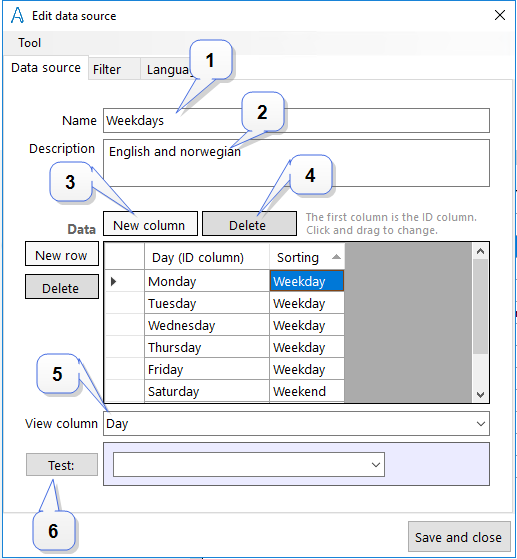
Task: Click the Test button
Action: [x=62, y=465]
